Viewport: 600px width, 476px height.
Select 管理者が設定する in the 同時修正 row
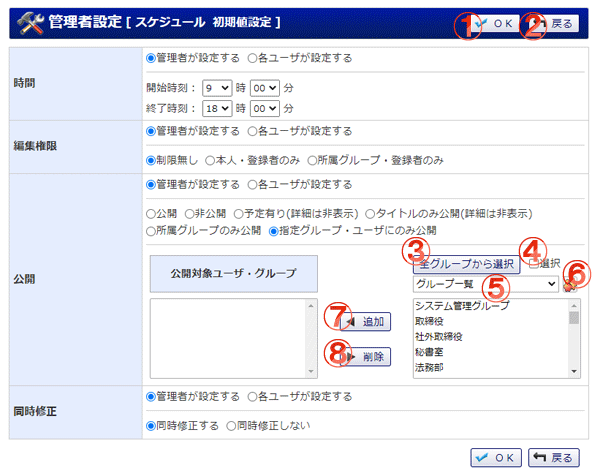pos(151,397)
